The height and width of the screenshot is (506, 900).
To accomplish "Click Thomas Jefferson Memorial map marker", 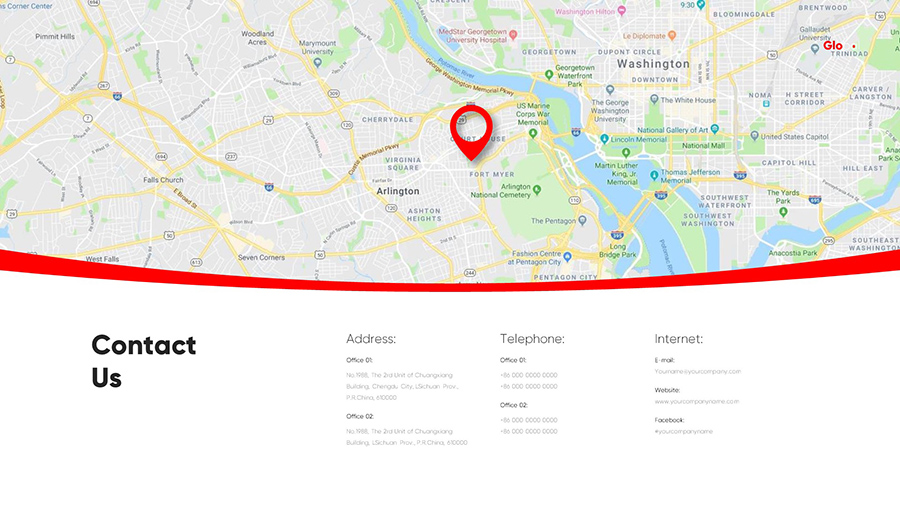I will coord(654,176).
